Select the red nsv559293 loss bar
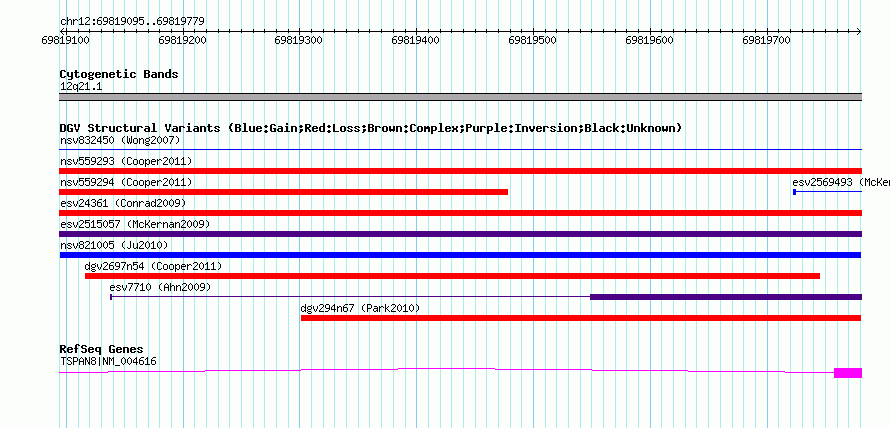 coord(460,171)
